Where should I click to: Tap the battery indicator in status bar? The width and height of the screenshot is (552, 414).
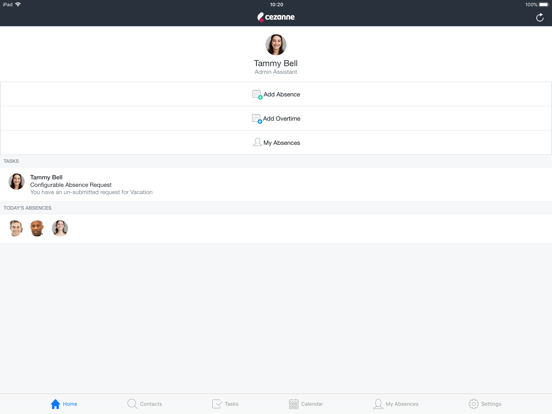pos(544,5)
